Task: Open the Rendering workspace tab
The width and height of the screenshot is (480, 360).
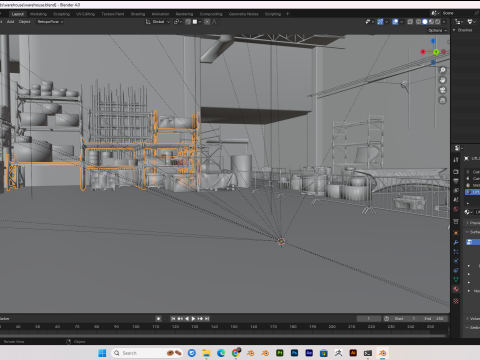Action: click(184, 14)
